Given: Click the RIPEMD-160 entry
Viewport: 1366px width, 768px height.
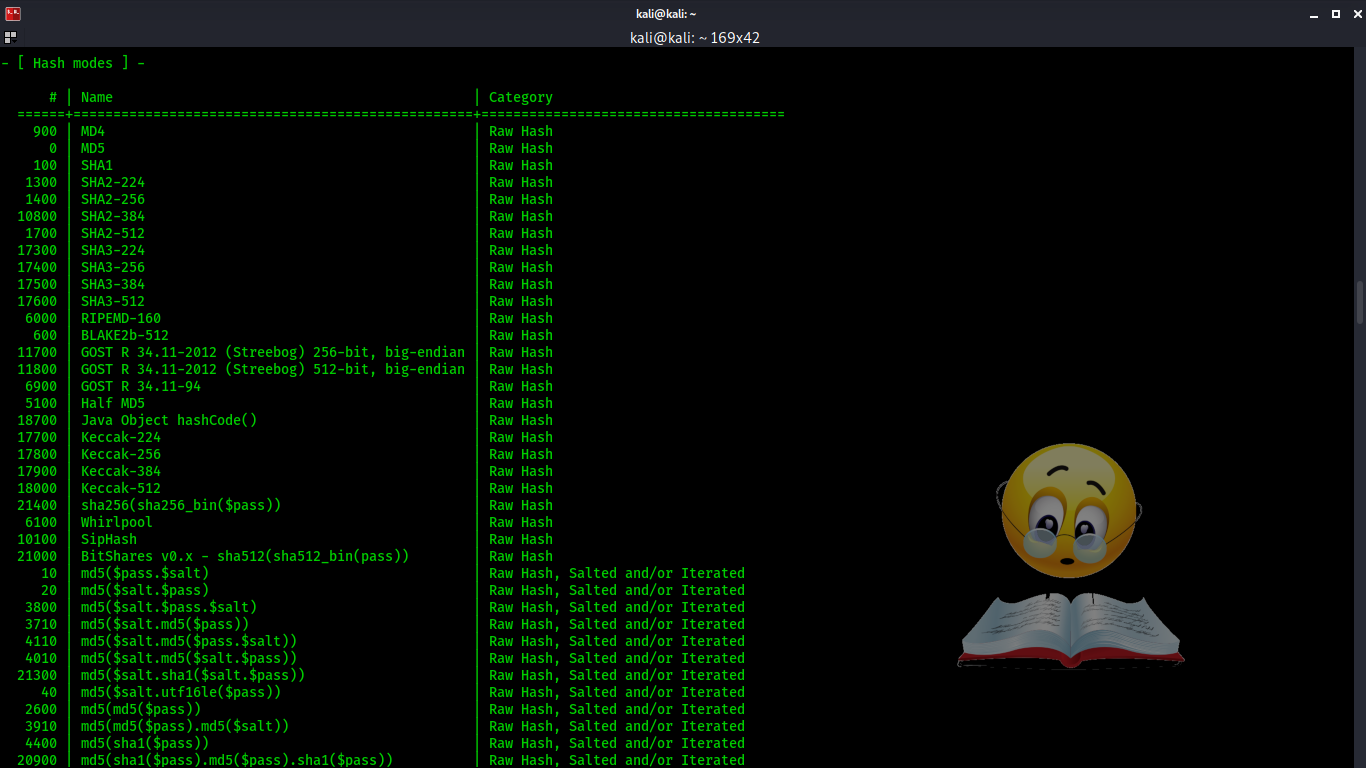Looking at the screenshot, I should coord(121,318).
